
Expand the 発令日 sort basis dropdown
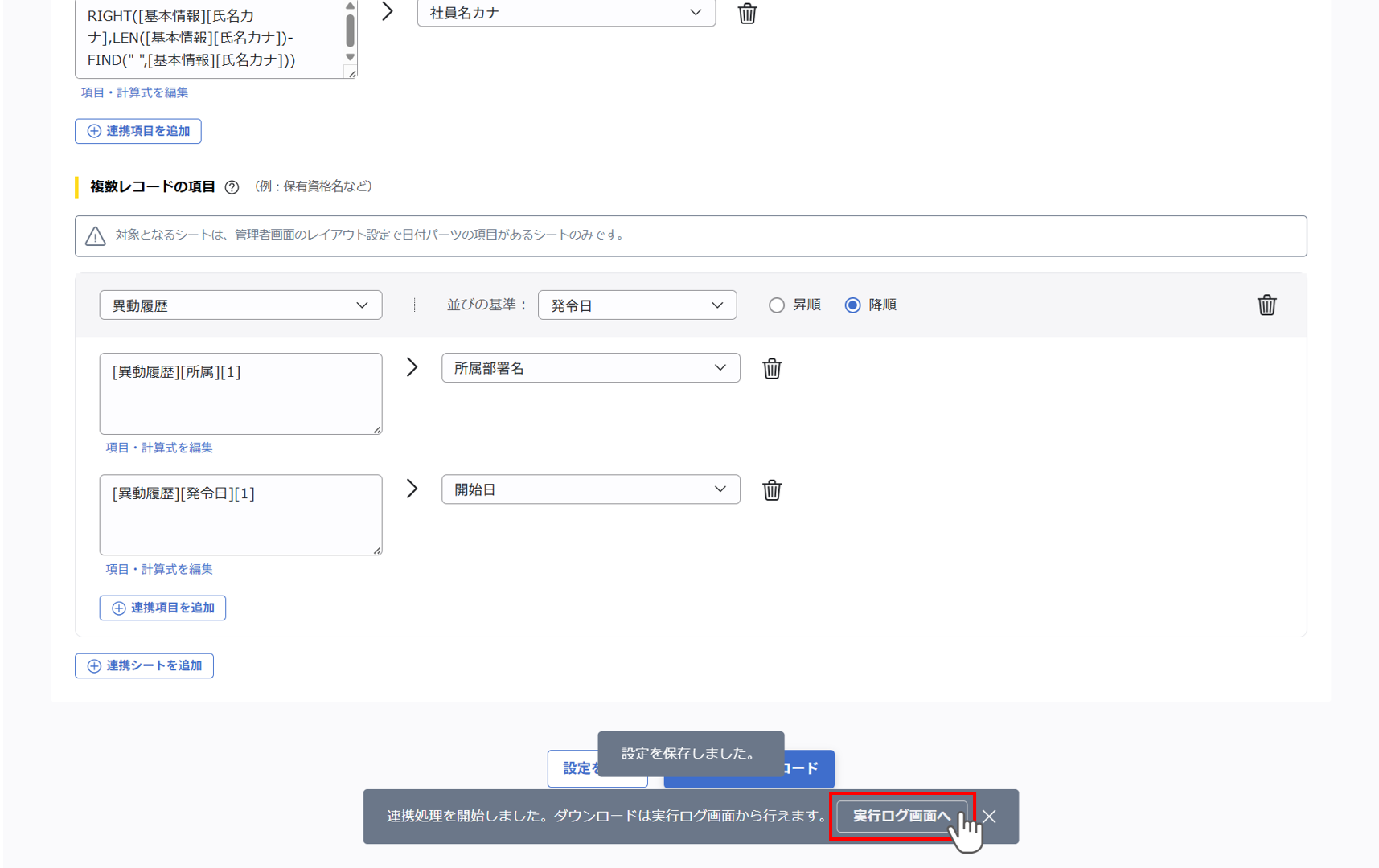coord(637,305)
